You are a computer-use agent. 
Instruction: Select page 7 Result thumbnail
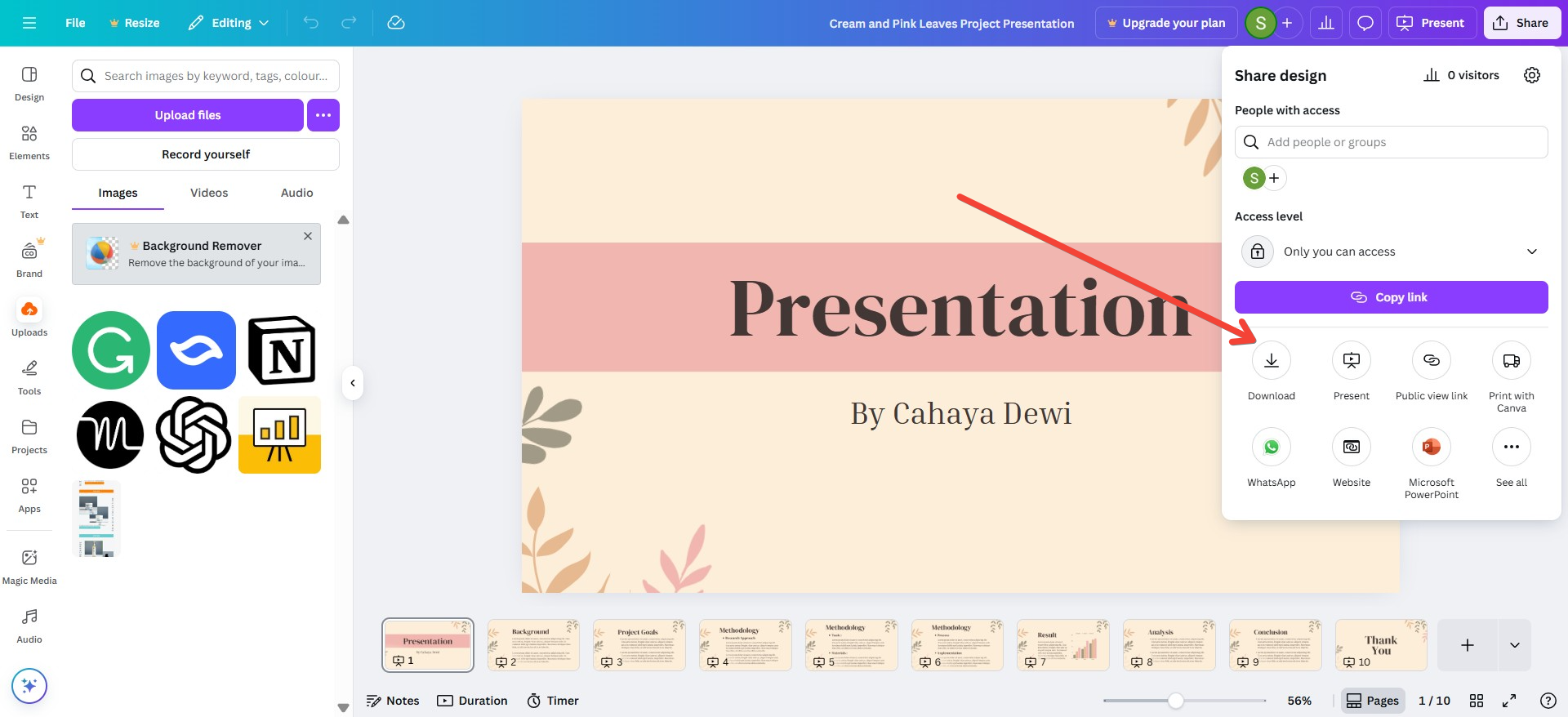click(1063, 645)
